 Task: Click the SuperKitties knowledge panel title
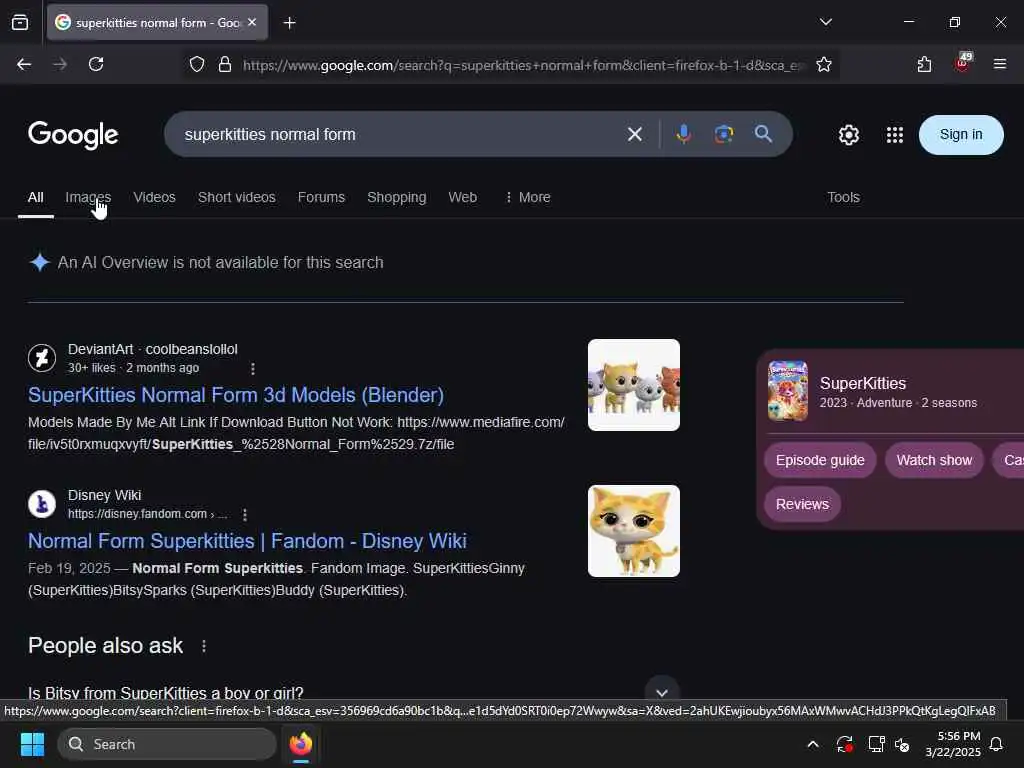[x=863, y=383]
